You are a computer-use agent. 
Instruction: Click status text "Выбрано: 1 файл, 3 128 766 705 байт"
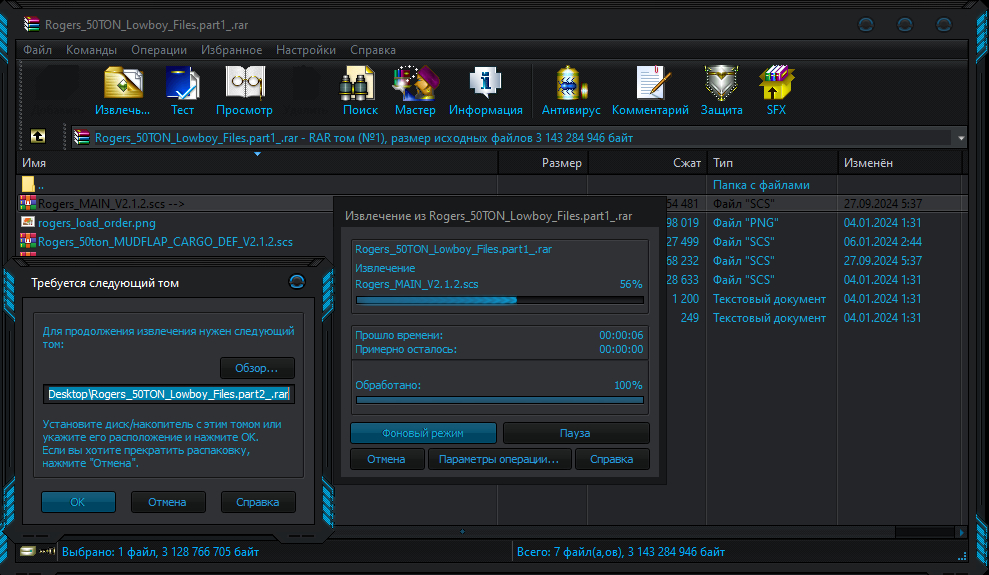click(160, 552)
